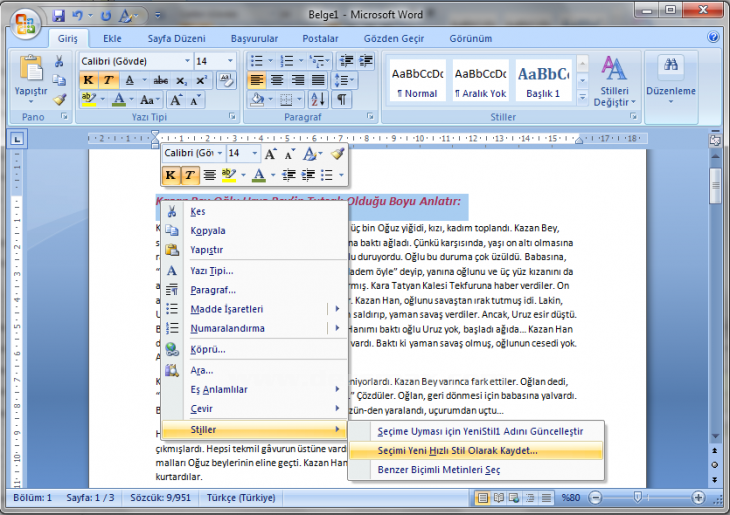Increase indent in Paragraf group

click(x=365, y=61)
